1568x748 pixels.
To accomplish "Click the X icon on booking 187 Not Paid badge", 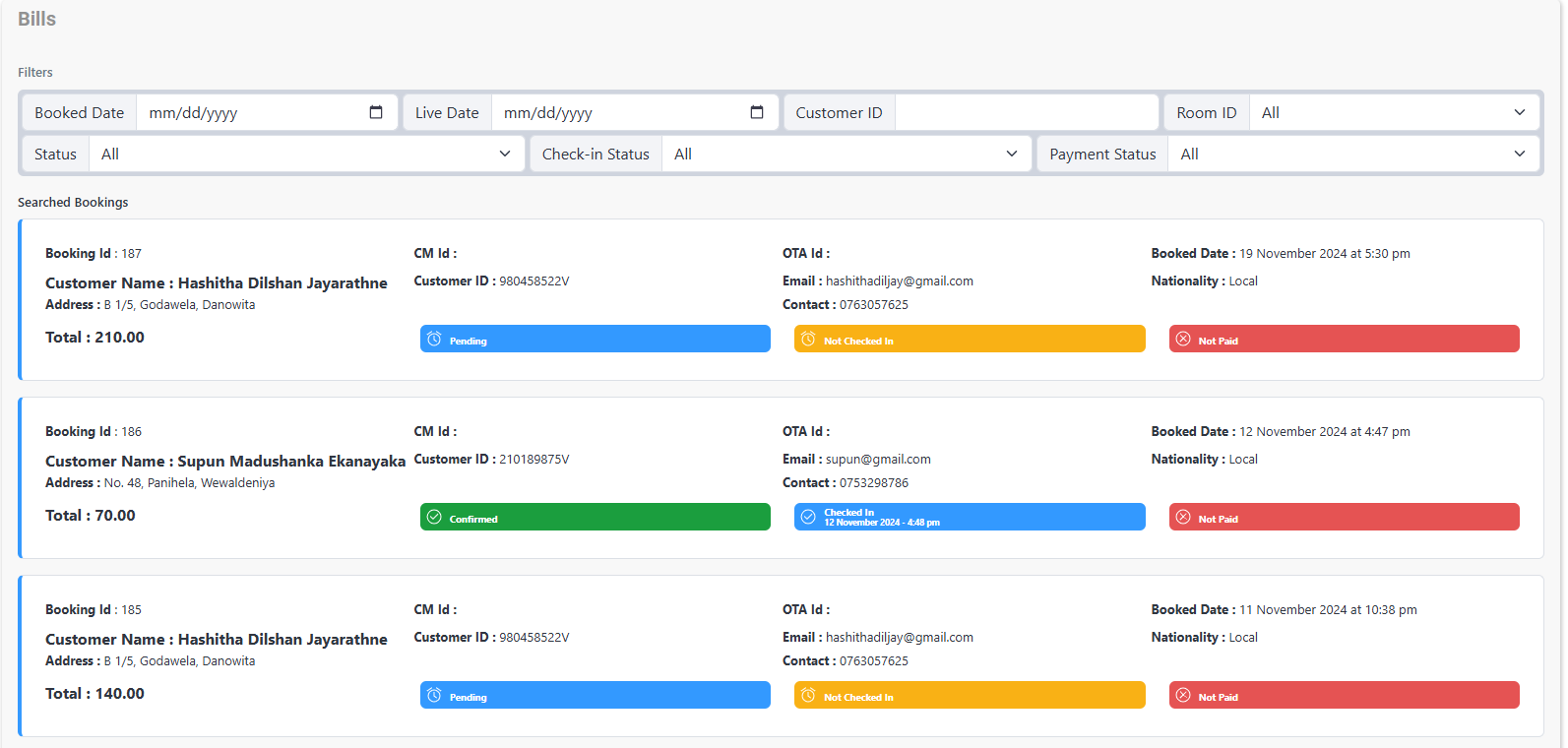I will 1183,340.
